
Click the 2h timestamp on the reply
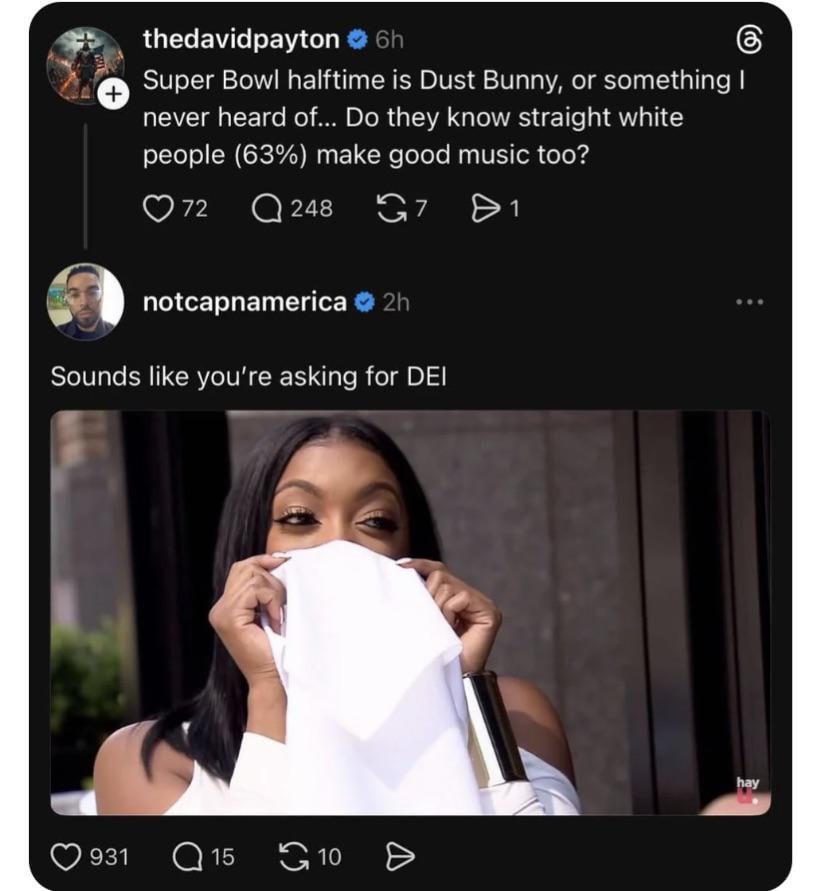(396, 302)
